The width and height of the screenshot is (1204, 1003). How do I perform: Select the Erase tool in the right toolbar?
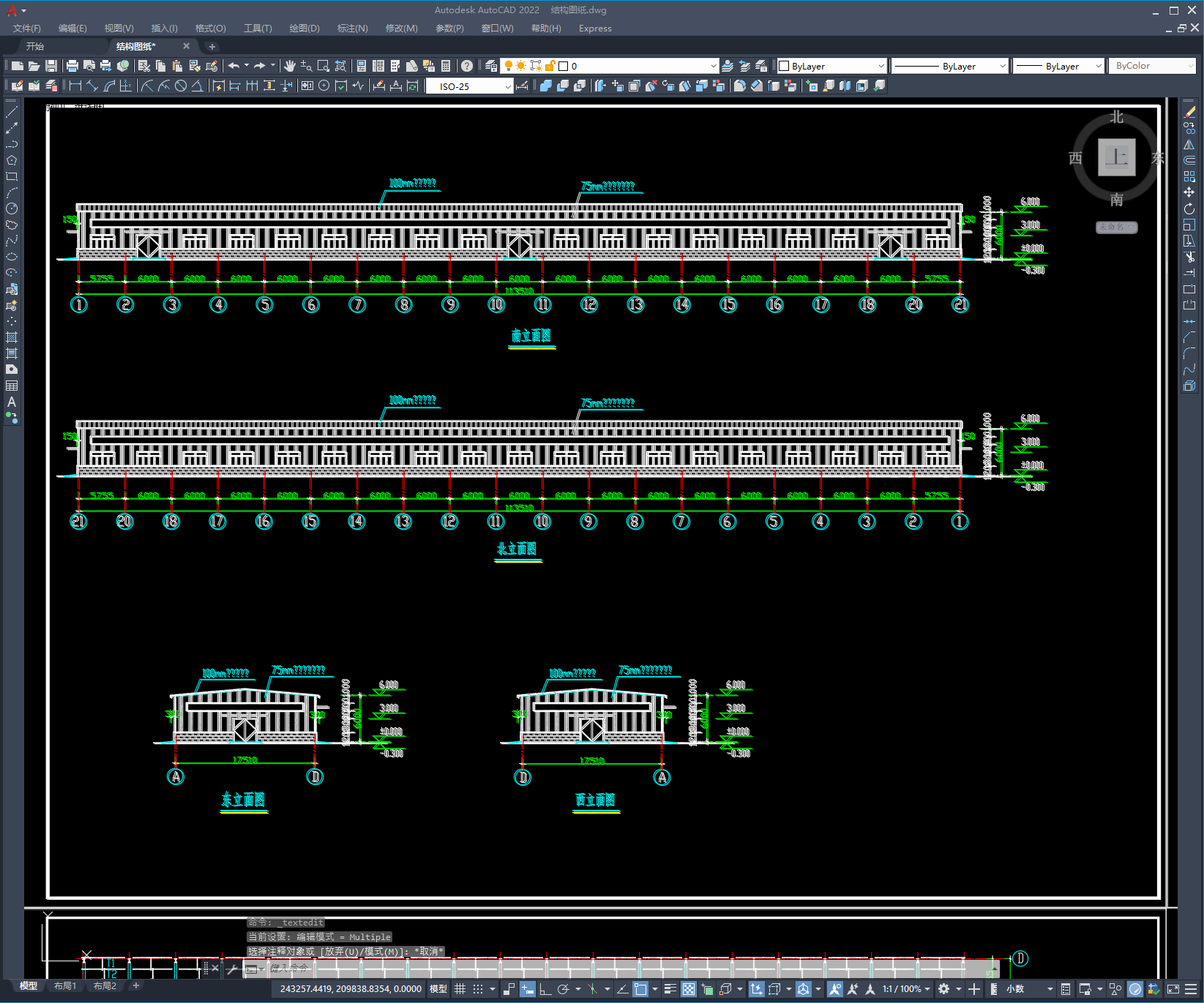tap(1189, 112)
